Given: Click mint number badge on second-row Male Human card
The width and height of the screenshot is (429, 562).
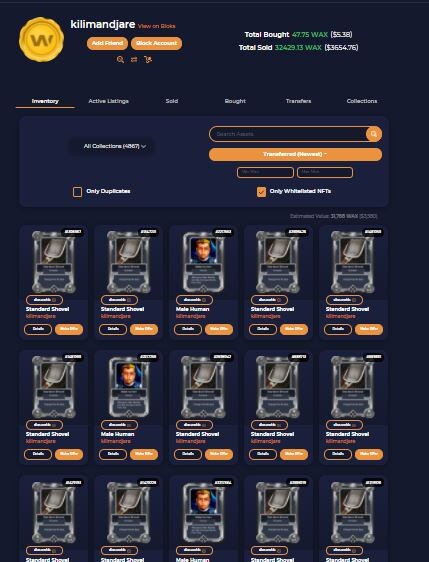Looking at the screenshot, I should (x=149, y=357).
